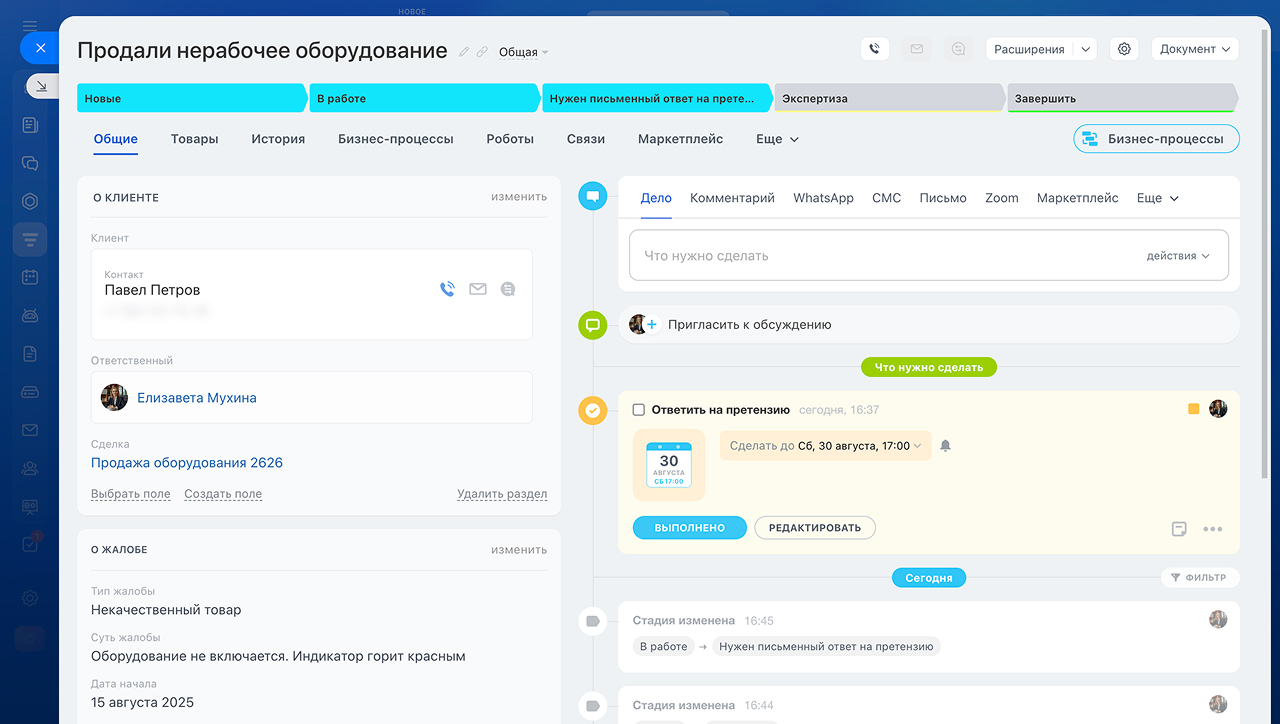This screenshot has width=1280, height=724.
Task: Open the 'Роботы' tab
Action: click(510, 139)
